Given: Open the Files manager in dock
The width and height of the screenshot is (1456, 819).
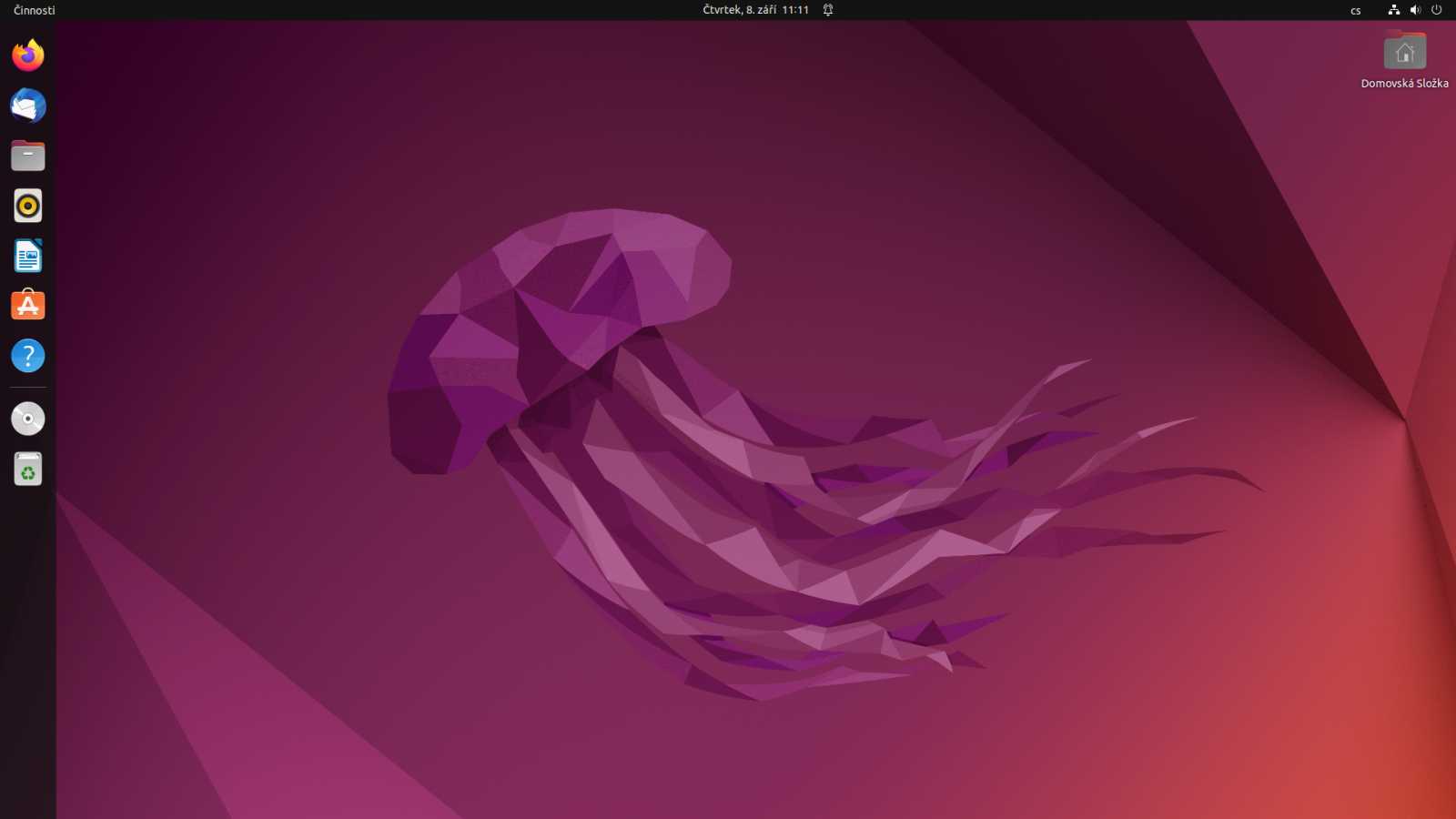Looking at the screenshot, I should pos(28,156).
